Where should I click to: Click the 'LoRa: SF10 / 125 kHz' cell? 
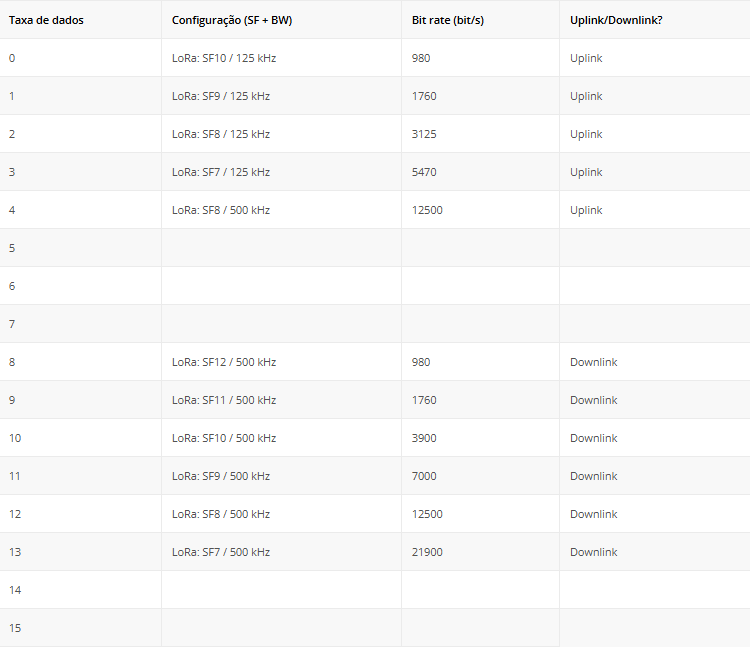point(223,58)
